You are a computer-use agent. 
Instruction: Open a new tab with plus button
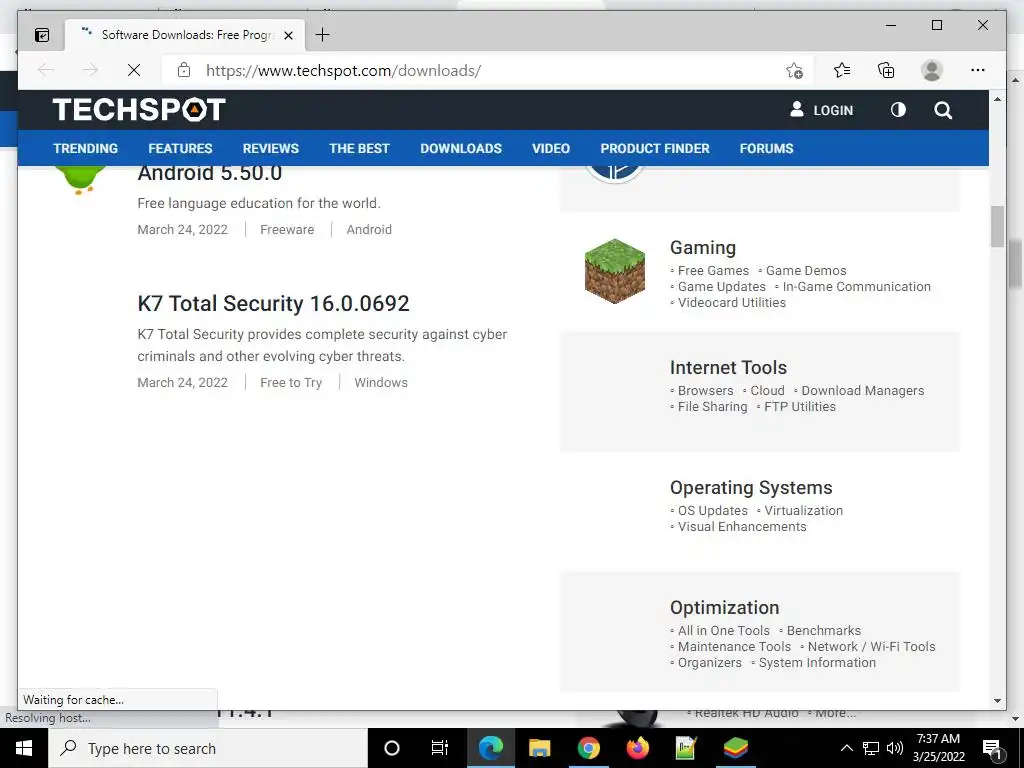(323, 35)
